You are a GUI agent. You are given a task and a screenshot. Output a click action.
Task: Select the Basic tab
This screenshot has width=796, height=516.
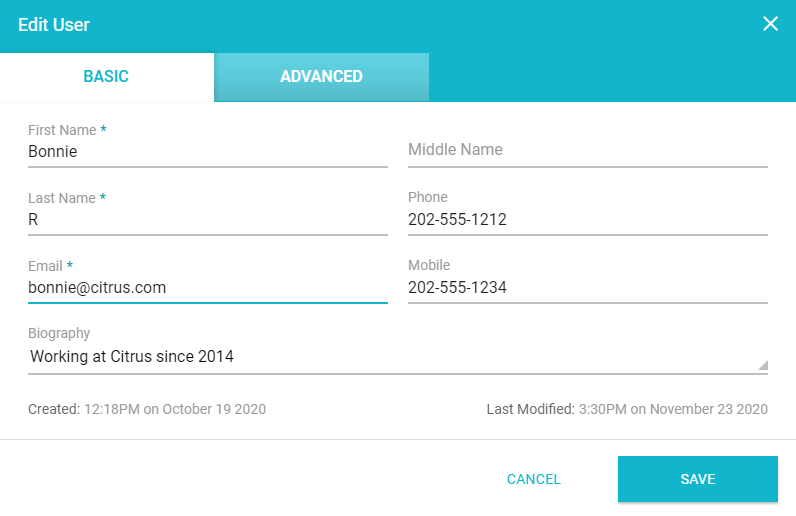106,76
